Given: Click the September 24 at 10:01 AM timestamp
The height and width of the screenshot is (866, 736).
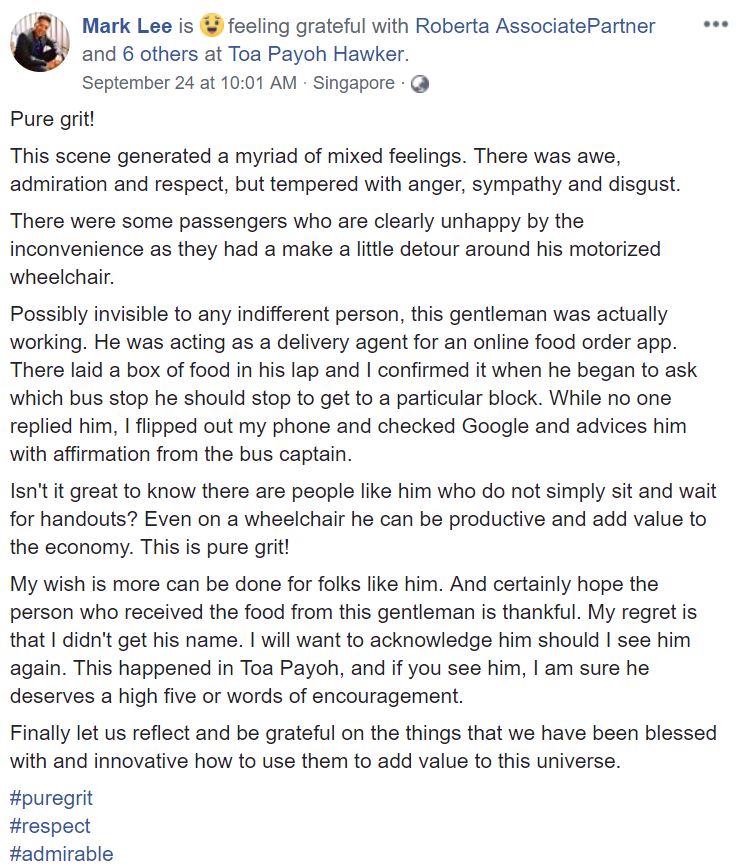Looking at the screenshot, I should click(189, 83).
